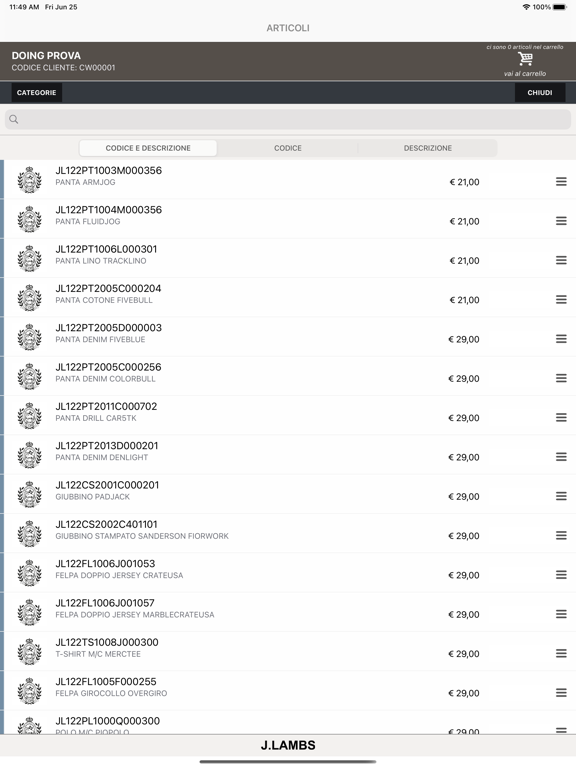This screenshot has width=576, height=768.
Task: Select the CODICE E DESCRIZIONE tab
Action: 148,148
